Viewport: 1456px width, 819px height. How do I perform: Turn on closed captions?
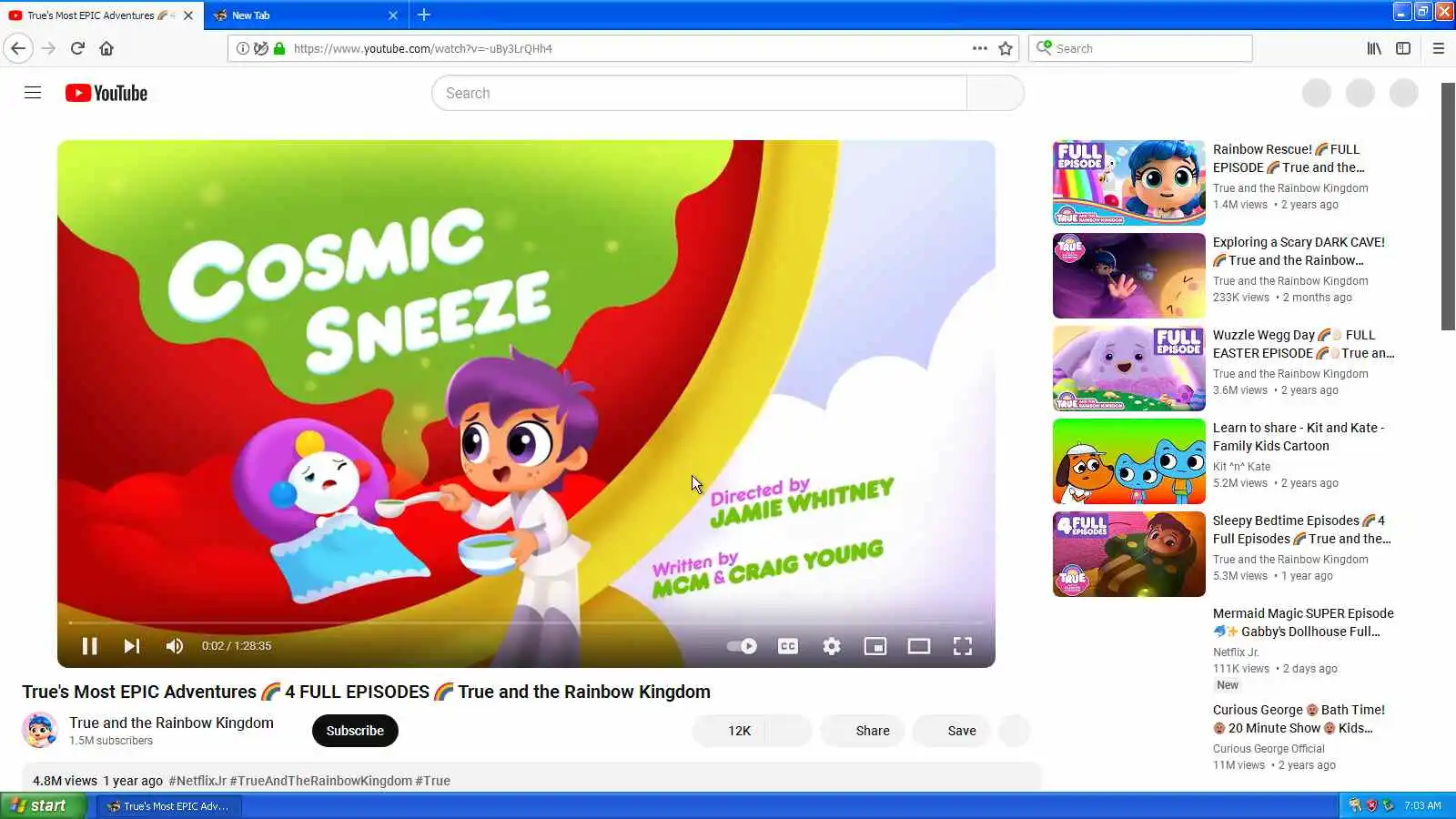(x=788, y=646)
